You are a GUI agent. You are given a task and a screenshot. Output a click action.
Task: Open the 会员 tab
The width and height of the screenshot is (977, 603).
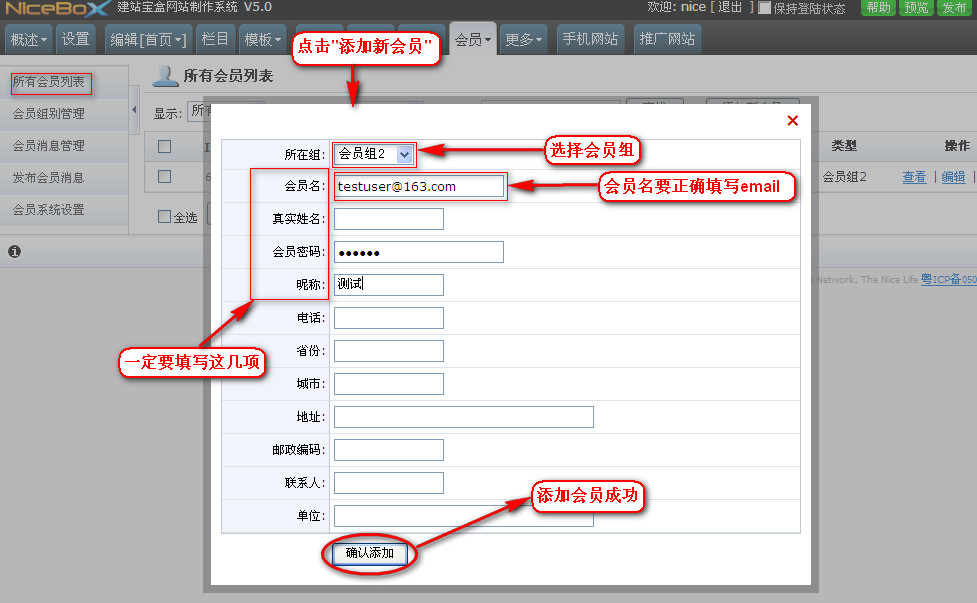[472, 40]
